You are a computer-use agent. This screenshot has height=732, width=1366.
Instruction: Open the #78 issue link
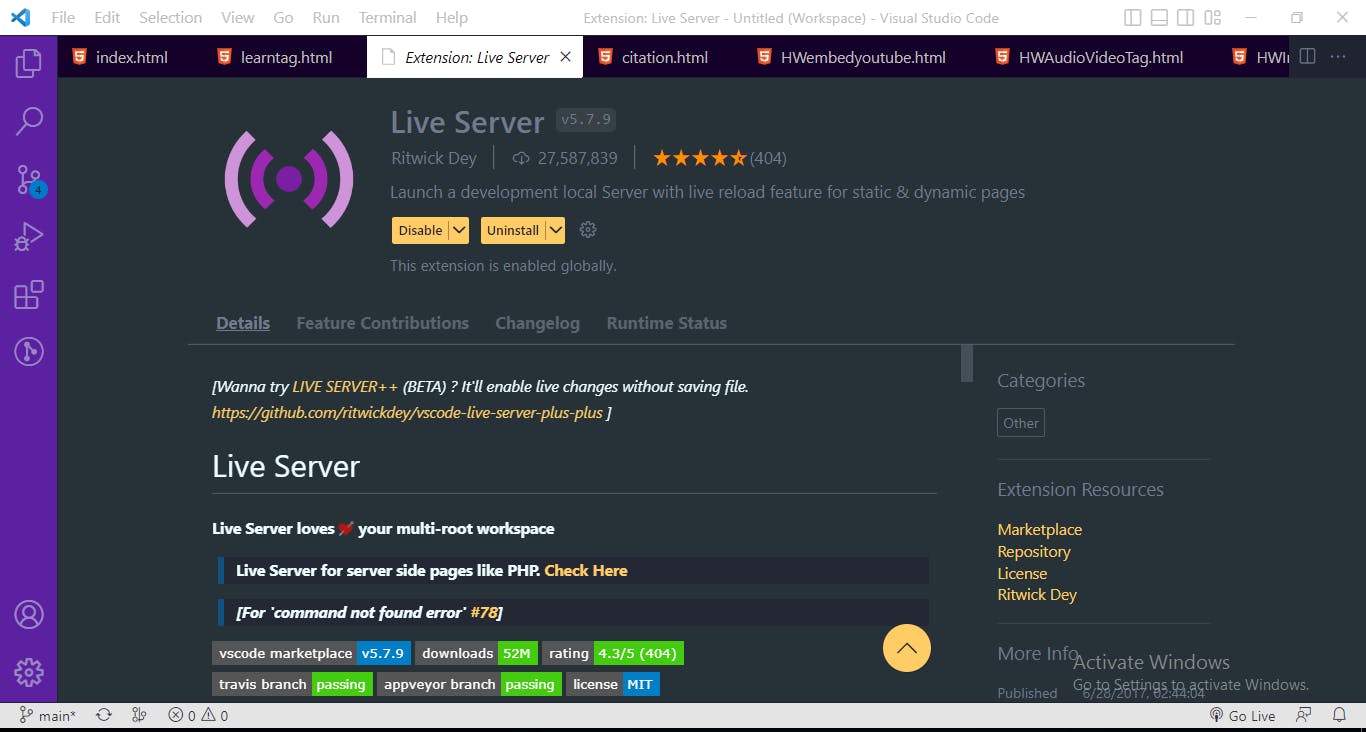(484, 613)
